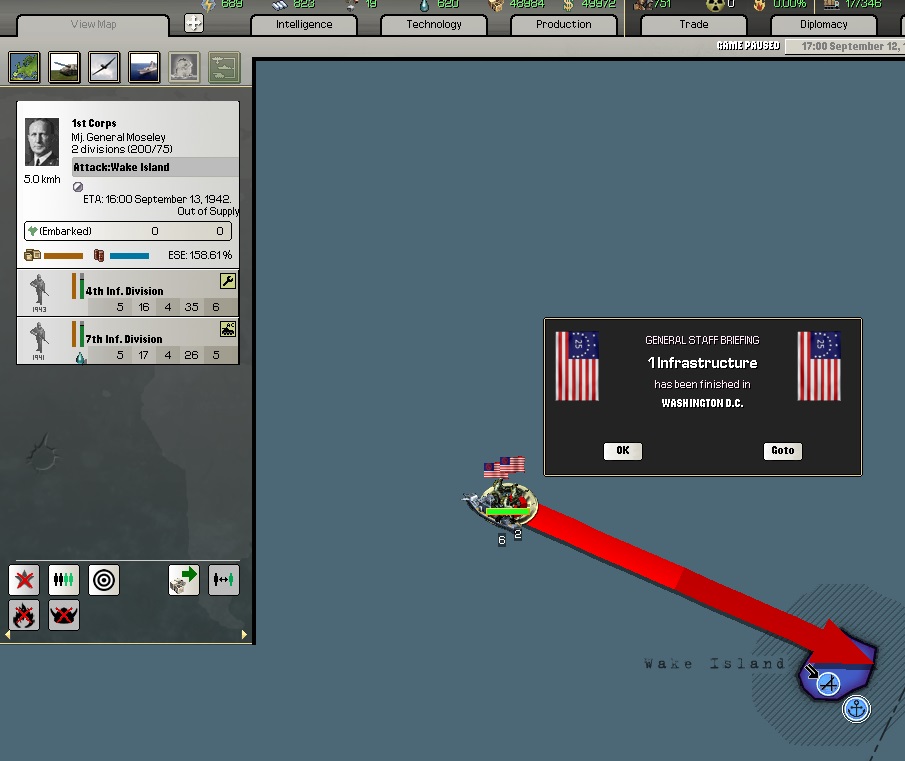Click the Europe map mode icon
Screen dimensions: 905x761
click(x=25, y=67)
